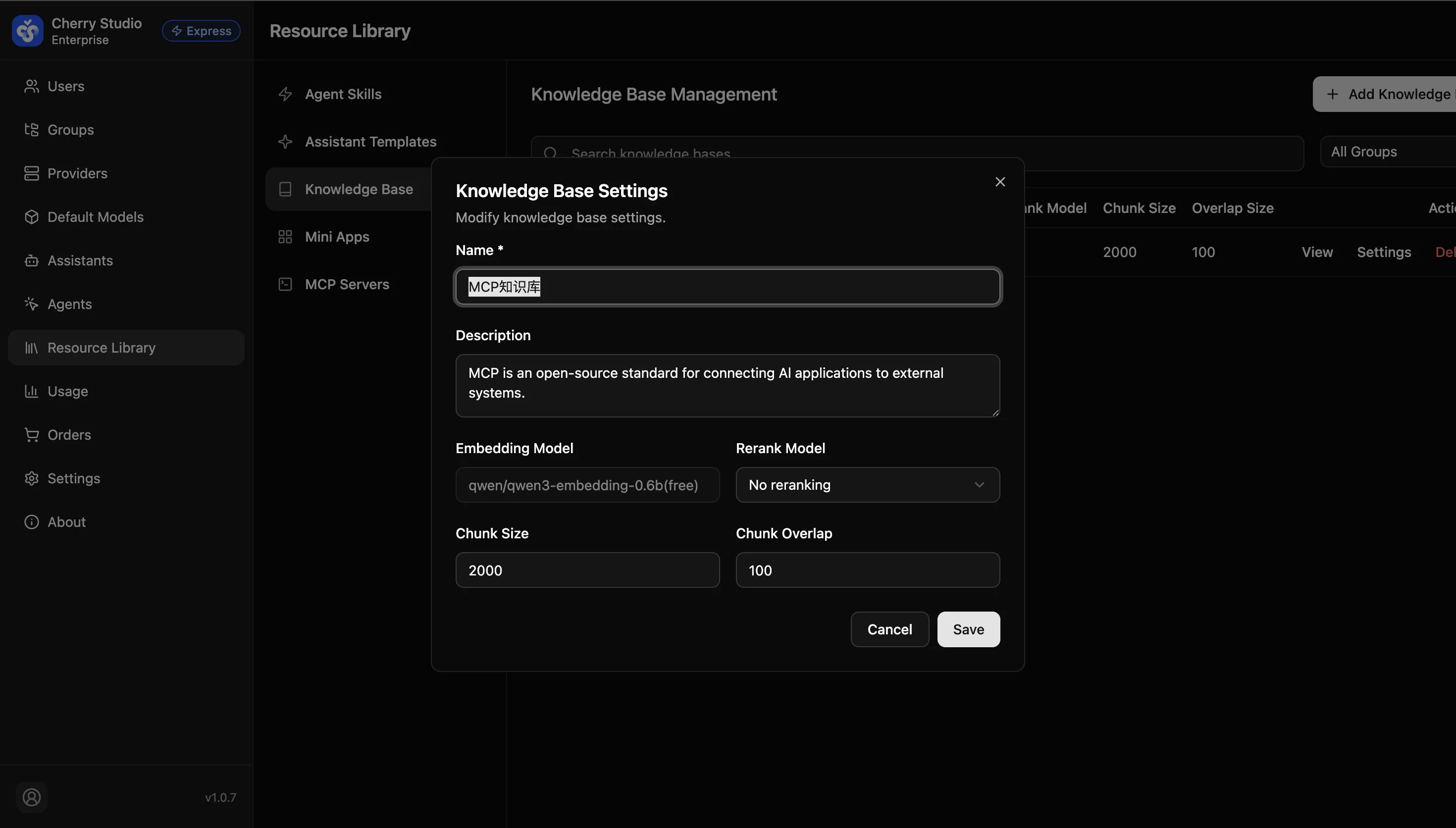Click the Embedding Model field
Viewport: 1456px width, 828px height.
pos(587,485)
